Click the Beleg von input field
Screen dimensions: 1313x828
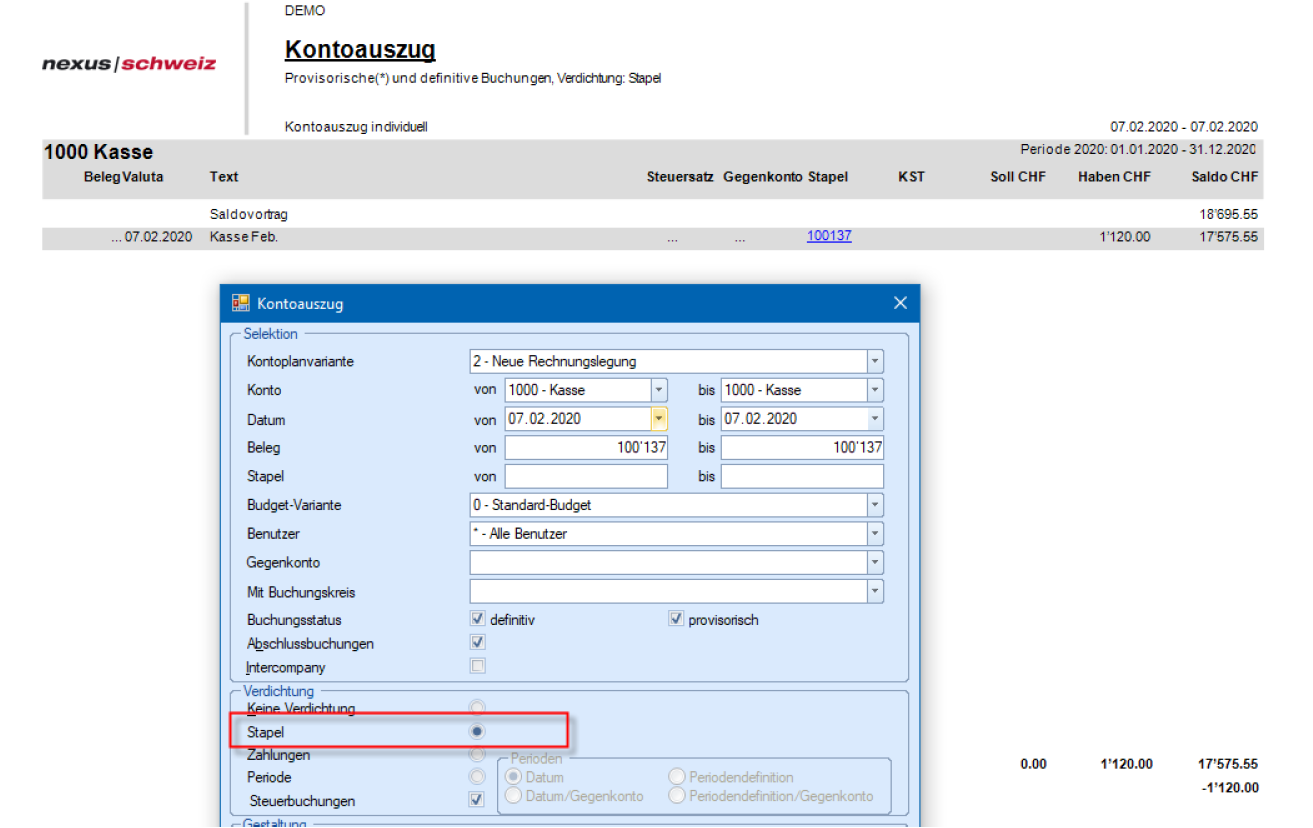point(586,448)
